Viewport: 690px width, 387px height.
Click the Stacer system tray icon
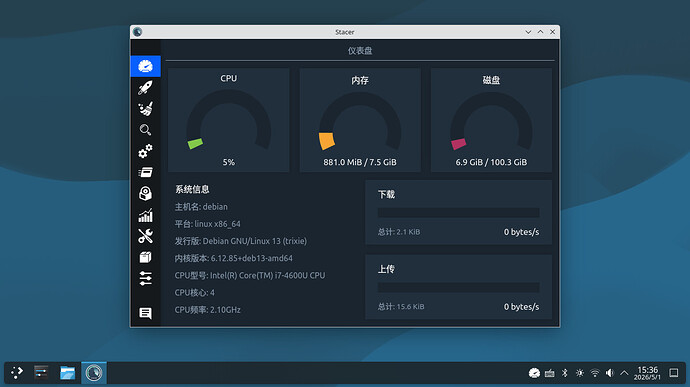pyautogui.click(x=534, y=373)
